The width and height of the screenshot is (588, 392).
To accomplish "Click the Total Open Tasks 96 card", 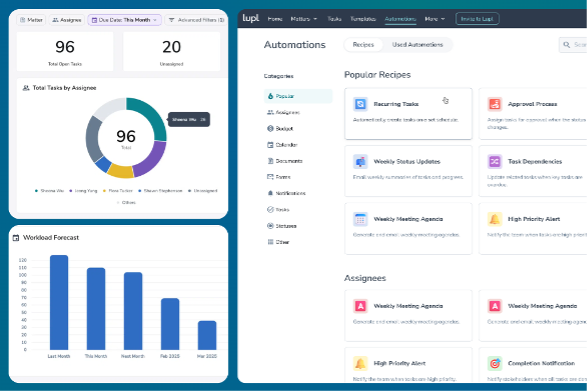I will point(65,51).
